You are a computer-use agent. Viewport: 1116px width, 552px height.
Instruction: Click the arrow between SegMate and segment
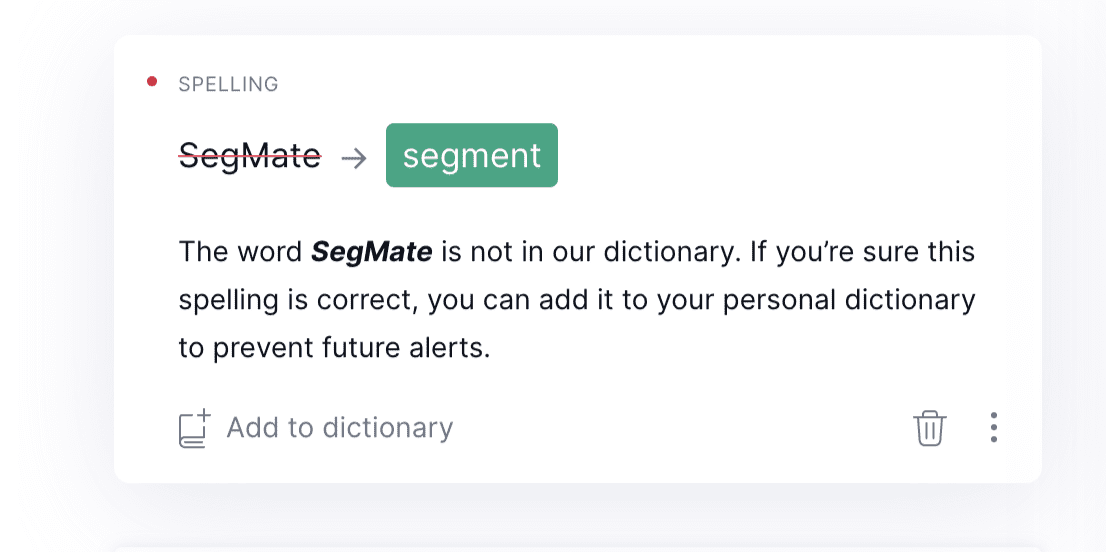(354, 159)
